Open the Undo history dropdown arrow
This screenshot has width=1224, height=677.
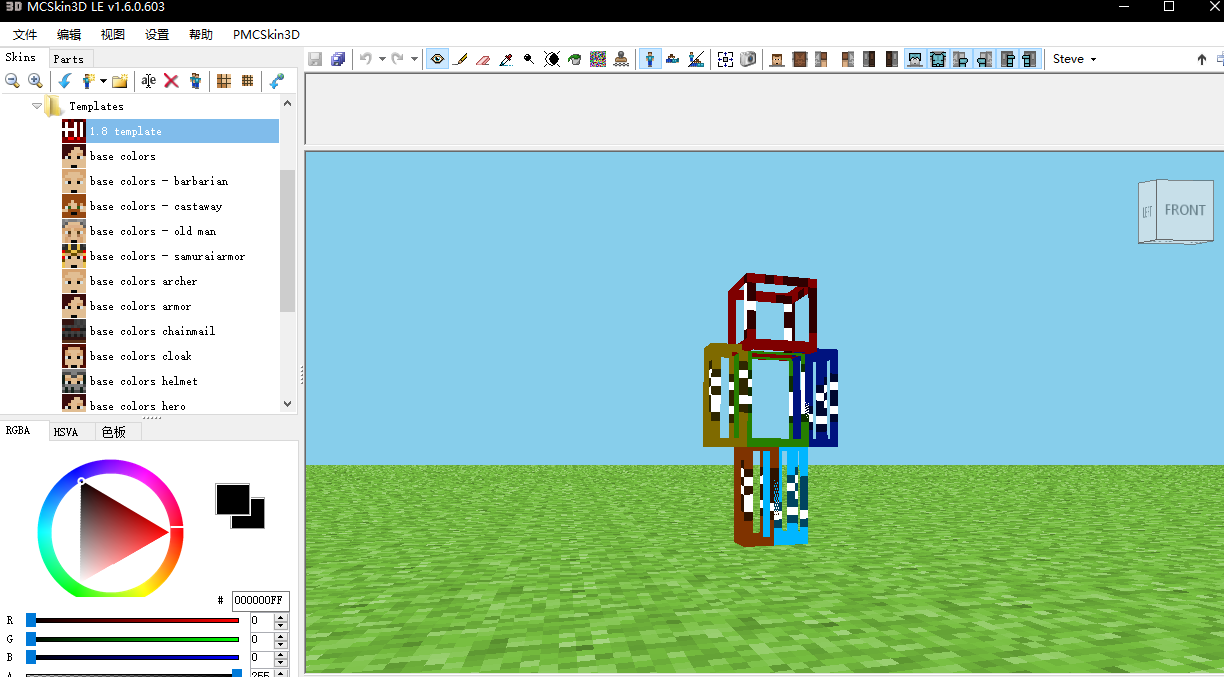click(x=382, y=59)
